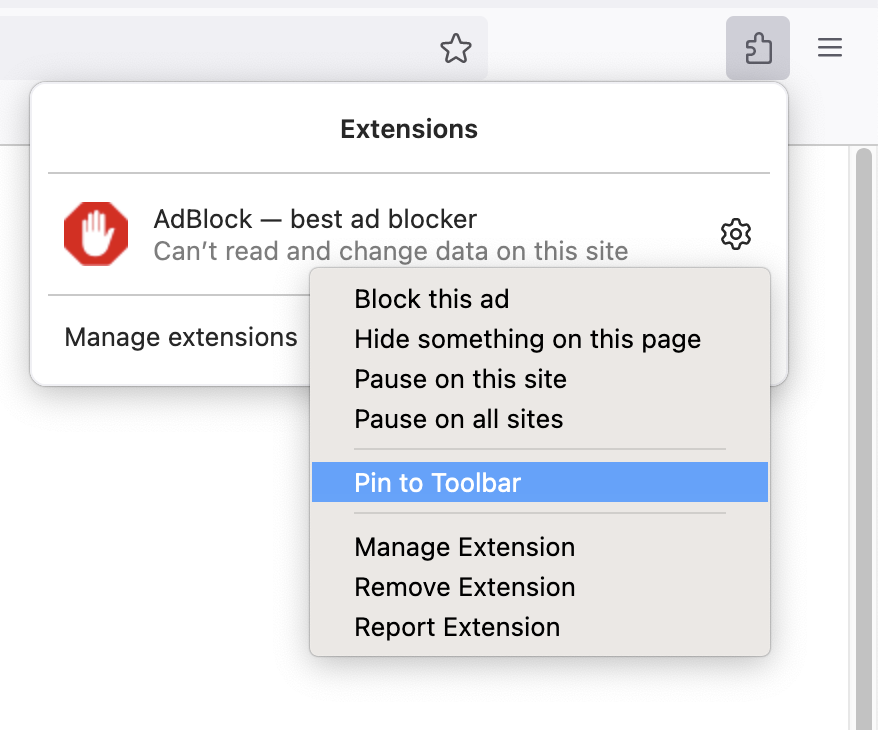Report the AdBlock extension
Image resolution: width=878 pixels, height=730 pixels.
click(456, 627)
